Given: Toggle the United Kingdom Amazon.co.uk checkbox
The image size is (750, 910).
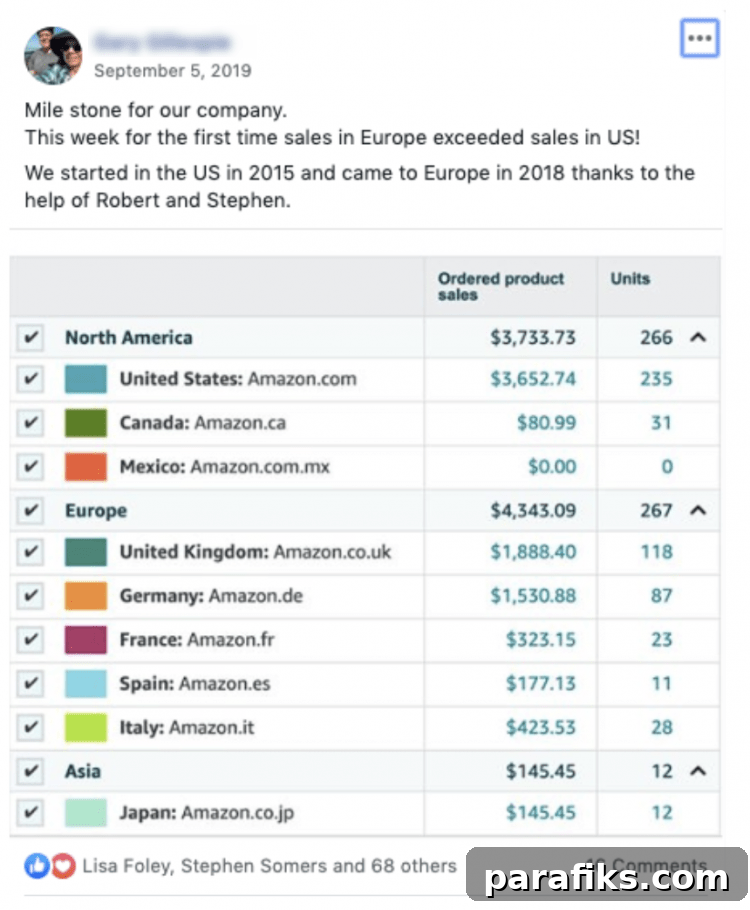Looking at the screenshot, I should 30,552.
